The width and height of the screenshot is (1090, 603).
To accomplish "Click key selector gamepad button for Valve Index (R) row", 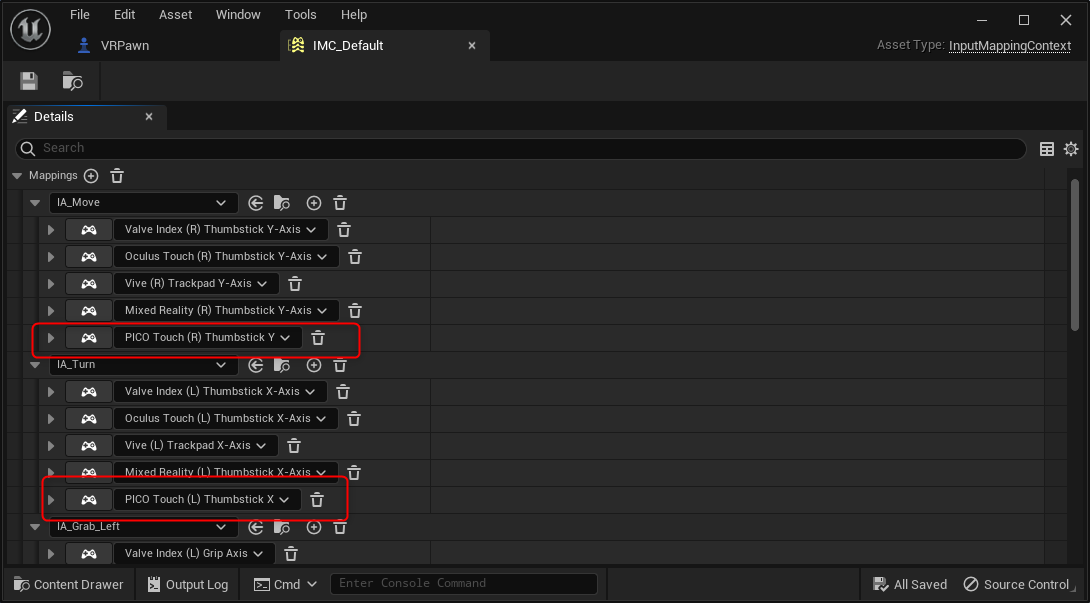I will 88,230.
